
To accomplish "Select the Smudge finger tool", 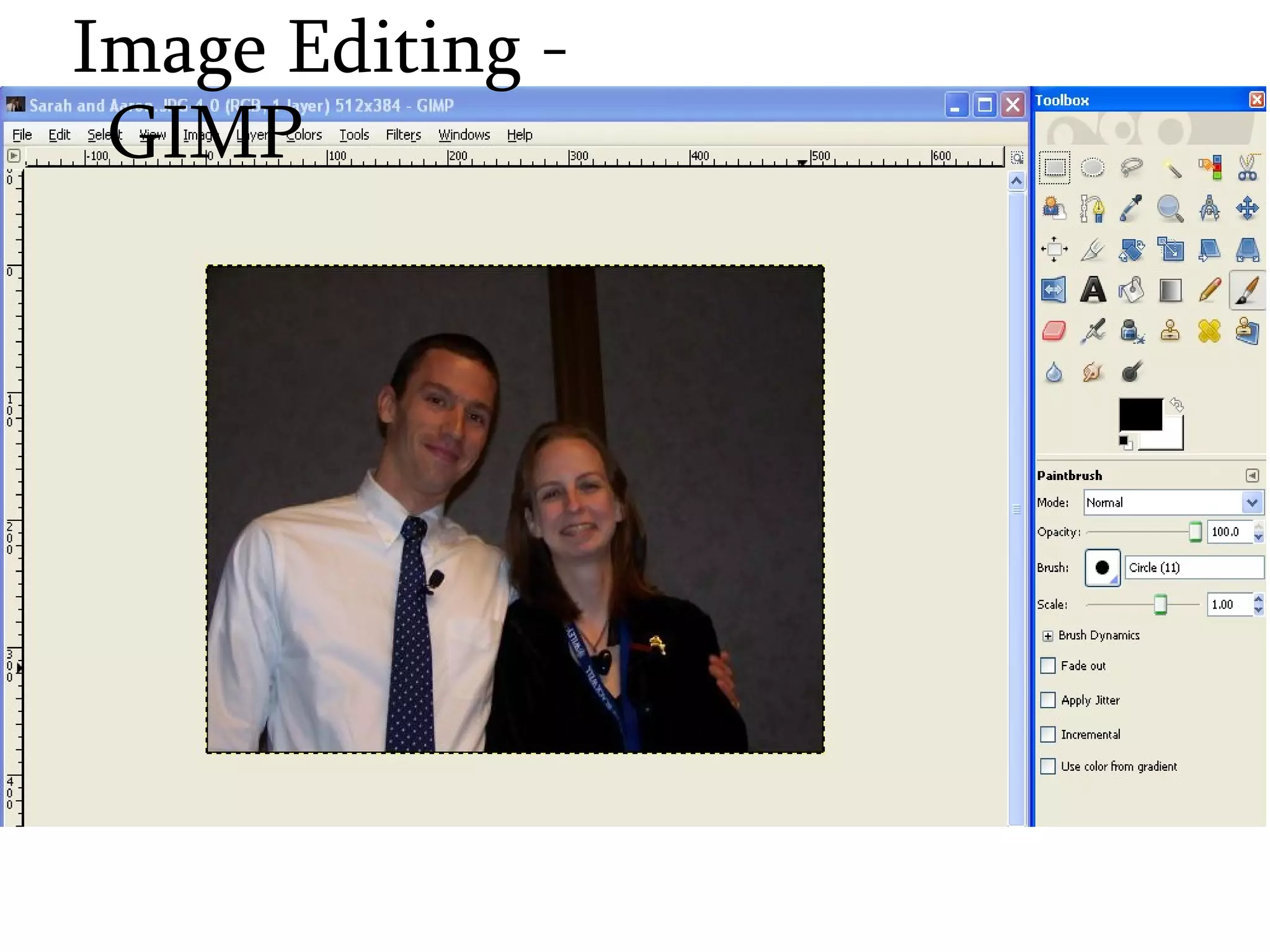I will [1093, 372].
